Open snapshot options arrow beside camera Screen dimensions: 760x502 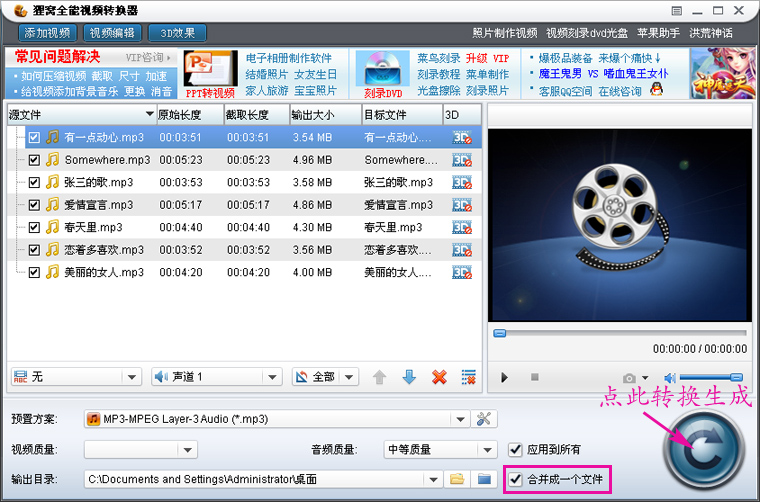coord(645,378)
